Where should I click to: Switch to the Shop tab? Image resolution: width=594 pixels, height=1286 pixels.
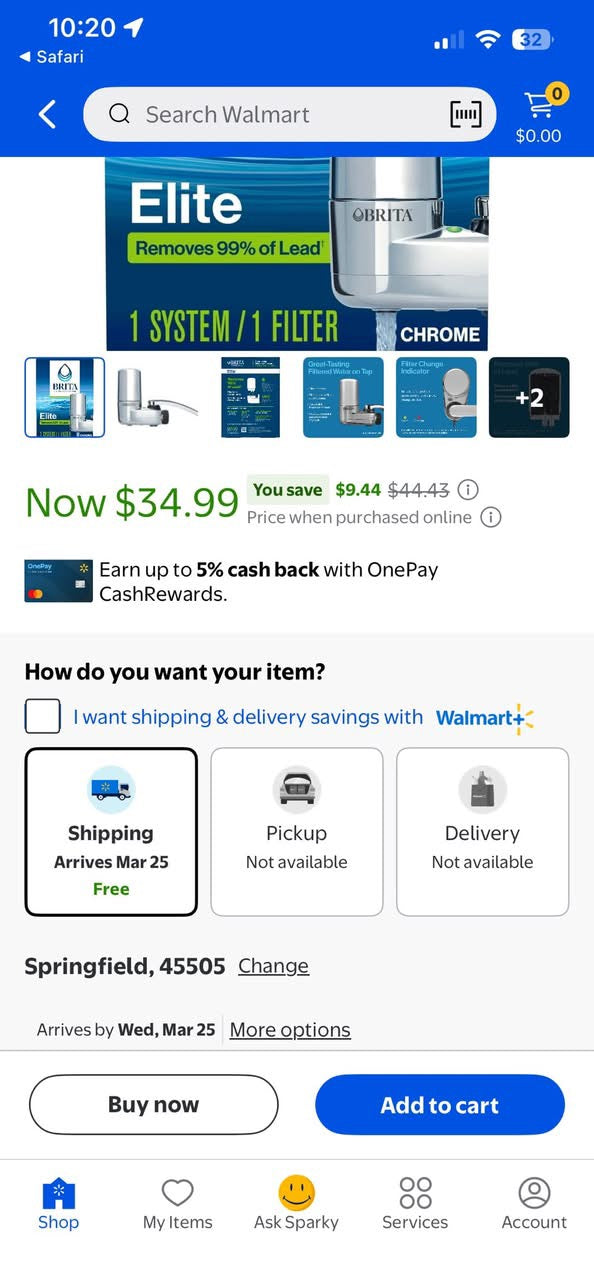tap(59, 1203)
